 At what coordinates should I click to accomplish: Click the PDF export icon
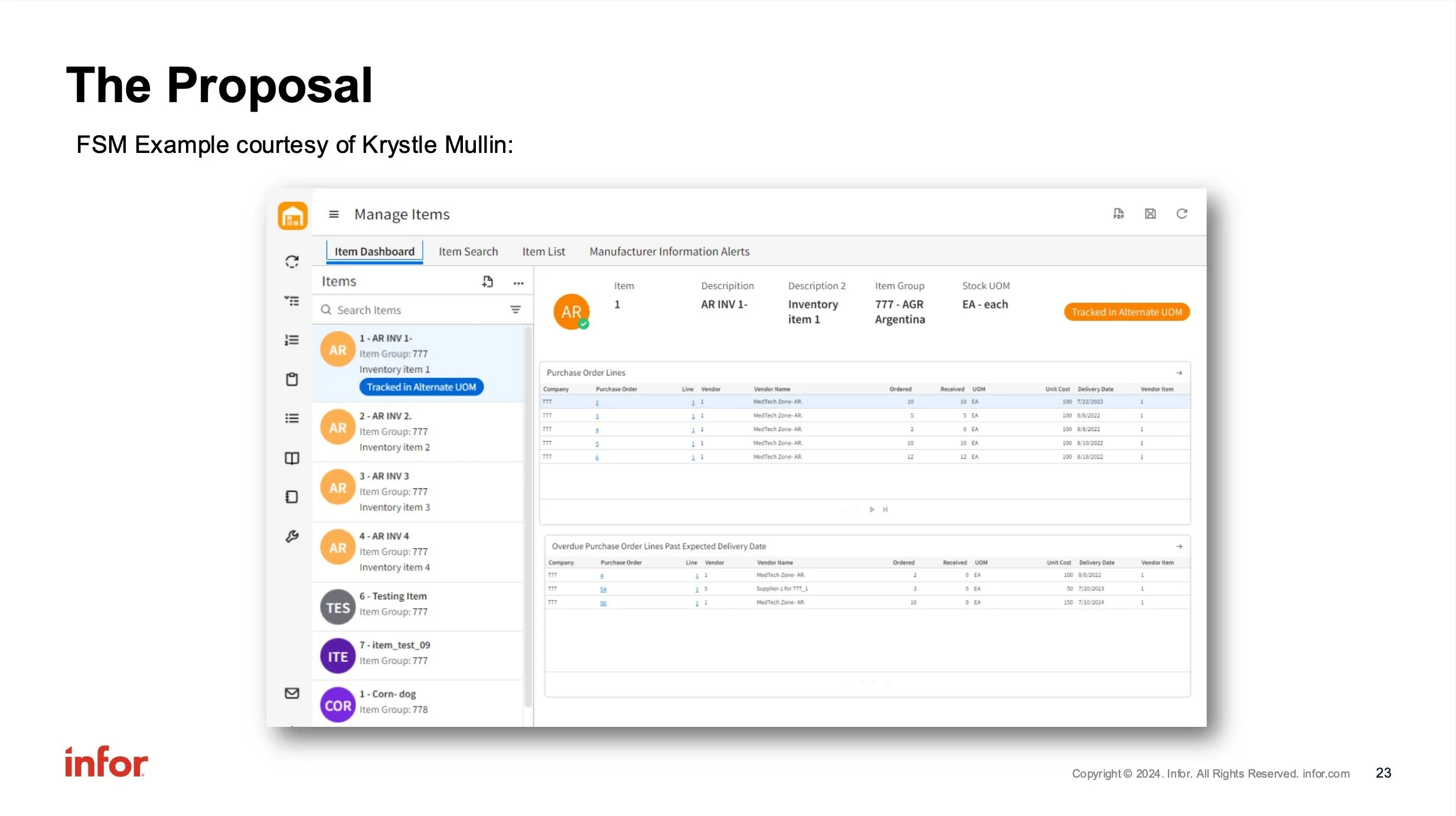click(x=1118, y=214)
